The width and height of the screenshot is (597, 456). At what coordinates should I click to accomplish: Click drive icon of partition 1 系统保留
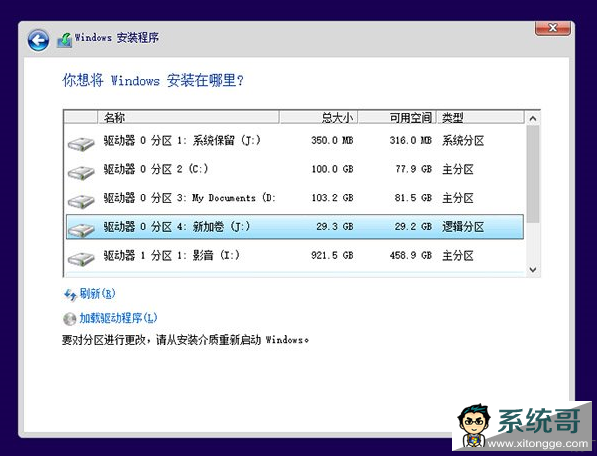tap(81, 144)
